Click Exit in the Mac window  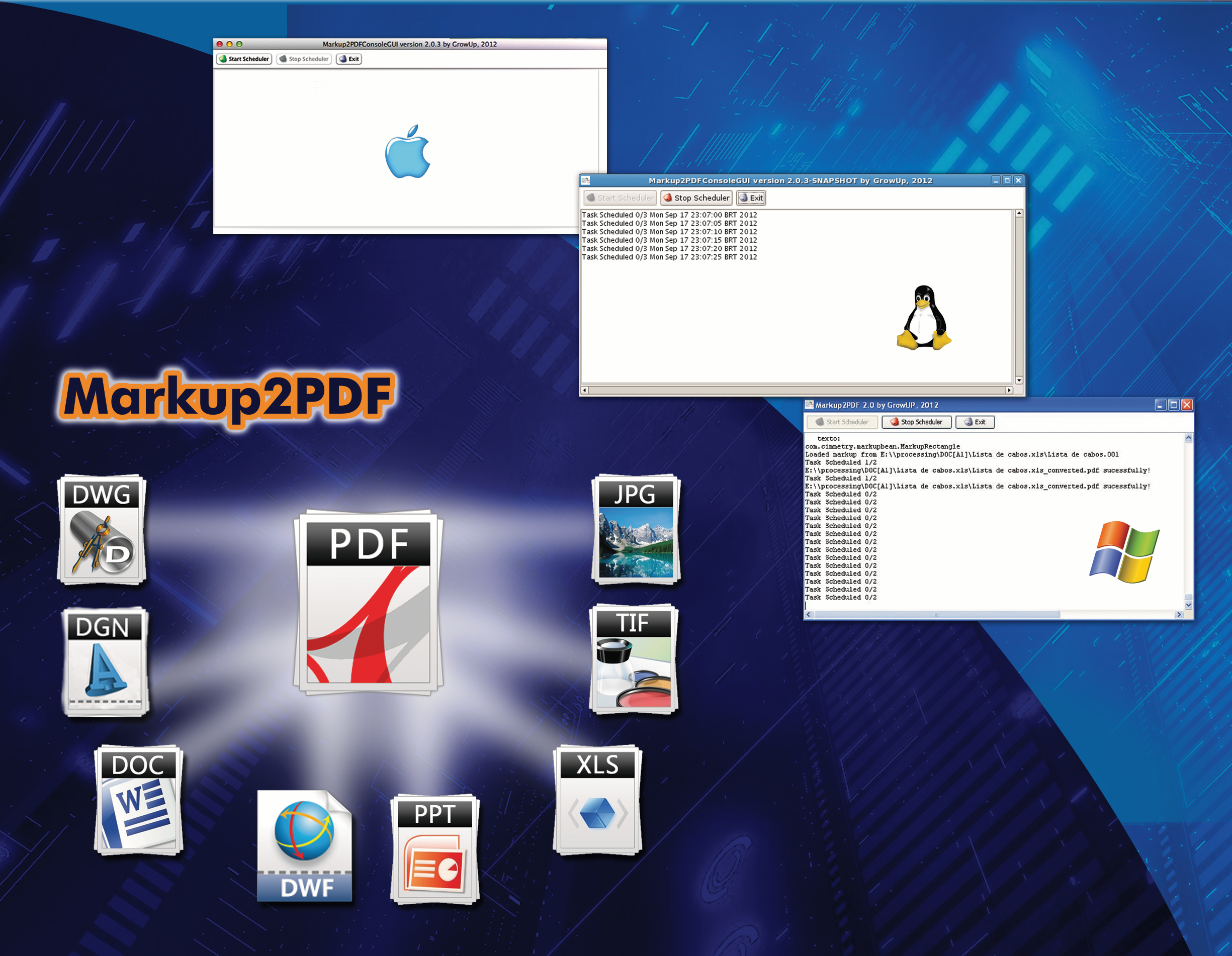[349, 59]
